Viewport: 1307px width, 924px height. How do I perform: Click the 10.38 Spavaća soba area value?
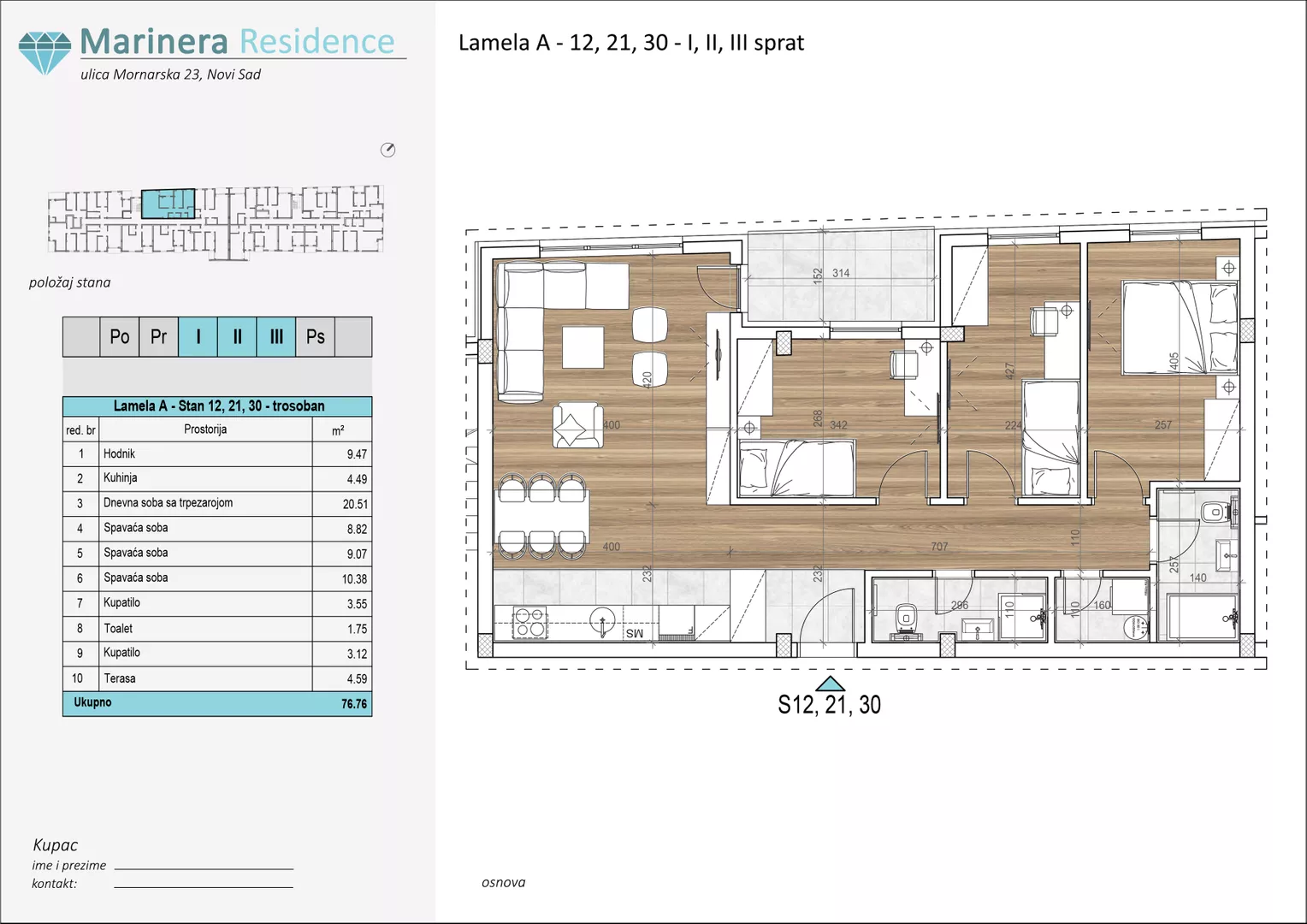click(x=354, y=579)
